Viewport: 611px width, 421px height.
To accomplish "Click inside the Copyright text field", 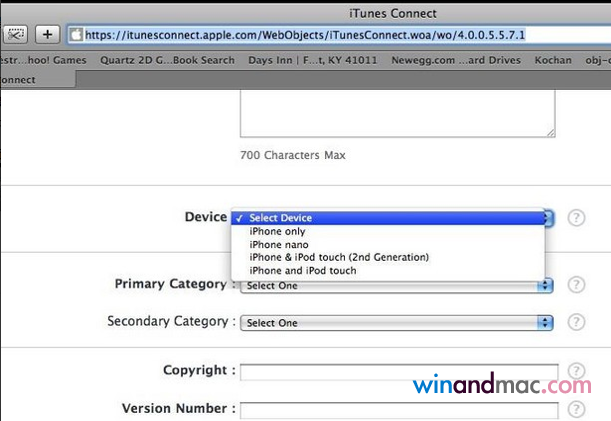I will 399,372.
